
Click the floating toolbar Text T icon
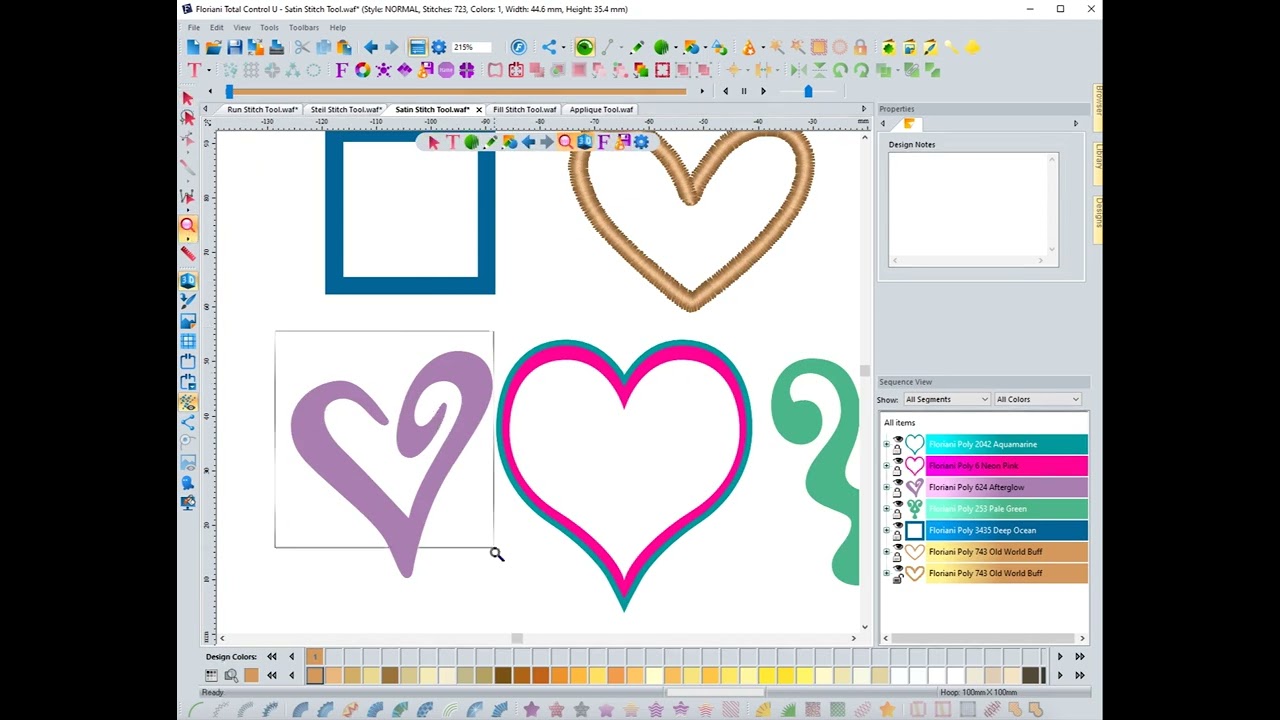(x=452, y=142)
